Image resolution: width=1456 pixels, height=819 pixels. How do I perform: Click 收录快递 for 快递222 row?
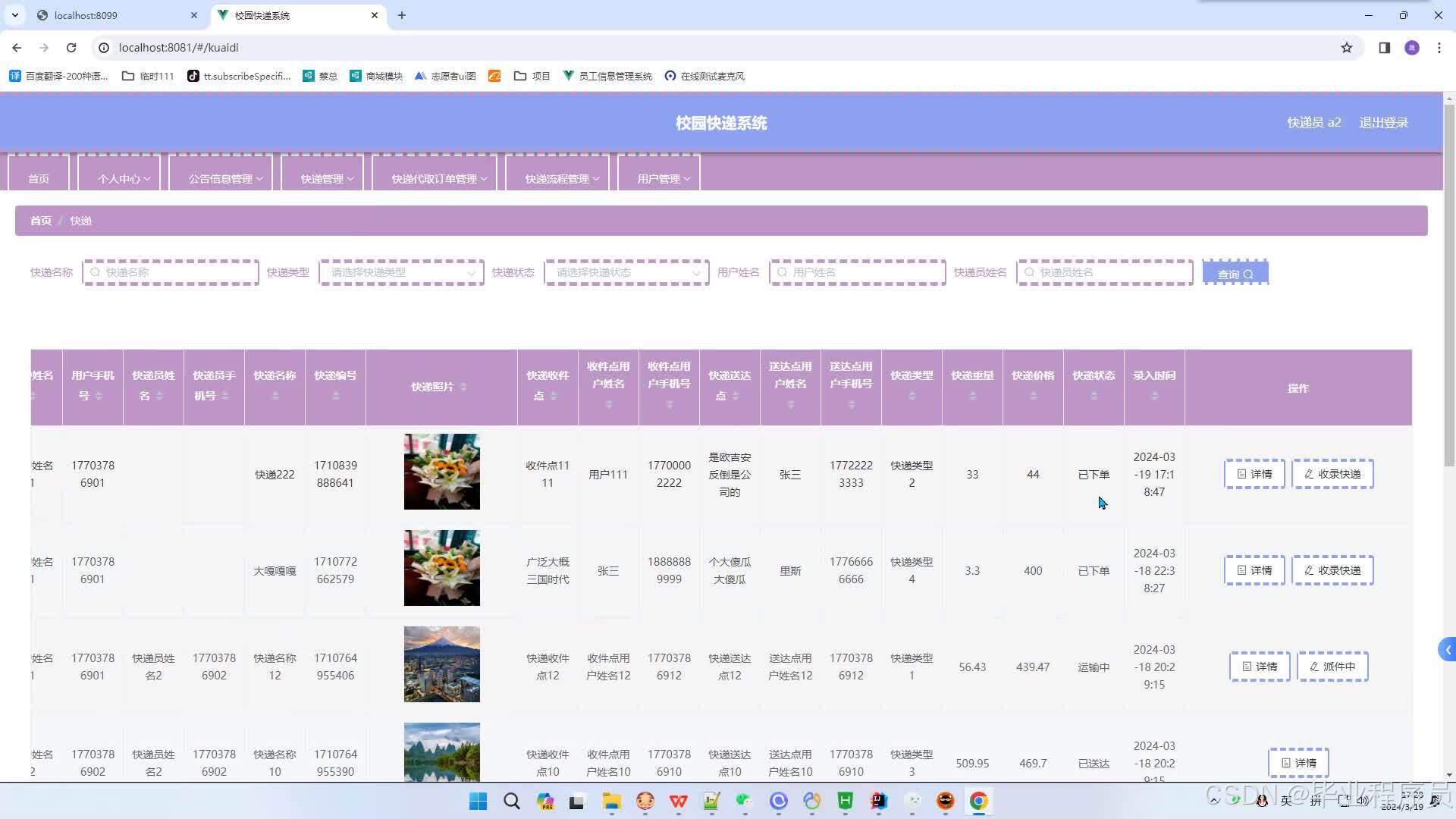click(1332, 474)
